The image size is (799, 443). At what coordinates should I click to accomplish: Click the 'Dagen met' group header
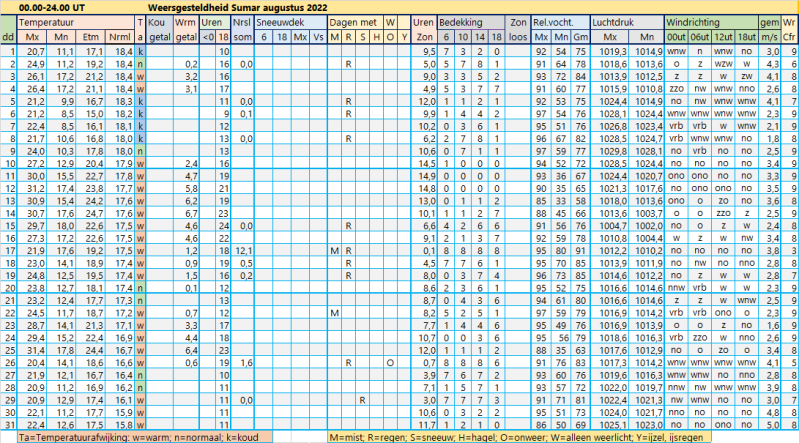click(x=354, y=21)
